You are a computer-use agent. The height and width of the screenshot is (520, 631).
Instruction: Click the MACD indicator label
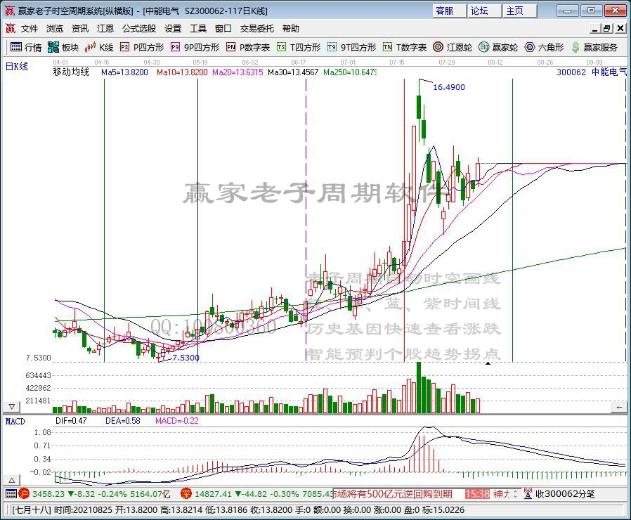point(15,421)
